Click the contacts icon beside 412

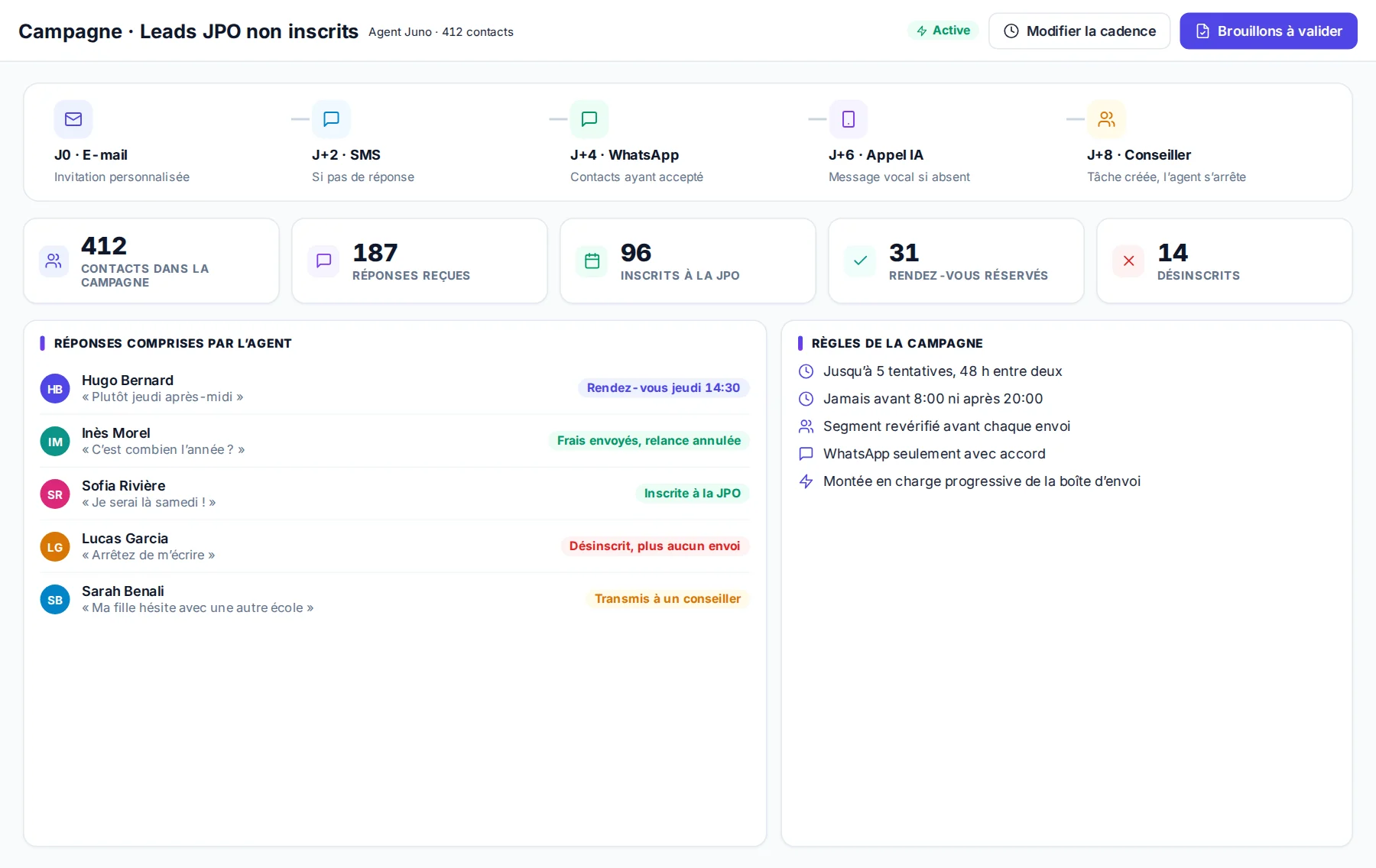[54, 261]
